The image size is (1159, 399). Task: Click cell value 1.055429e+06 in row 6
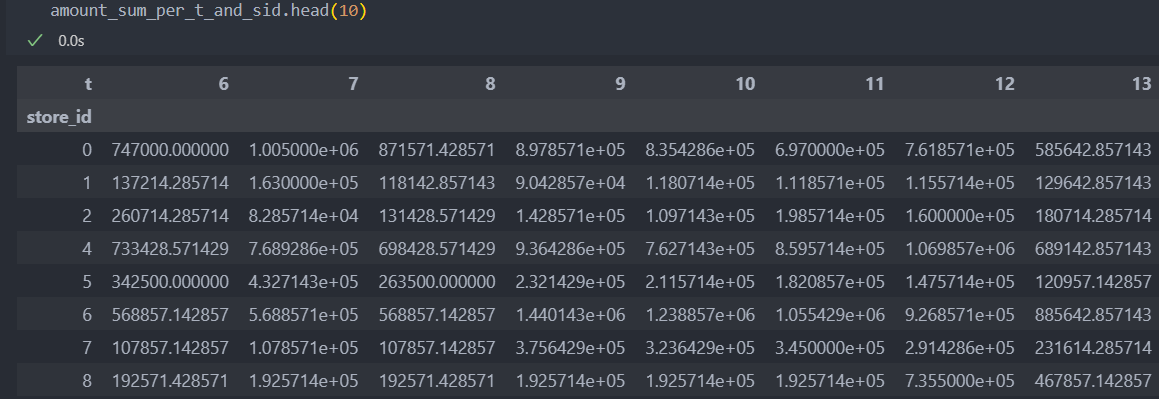(829, 313)
